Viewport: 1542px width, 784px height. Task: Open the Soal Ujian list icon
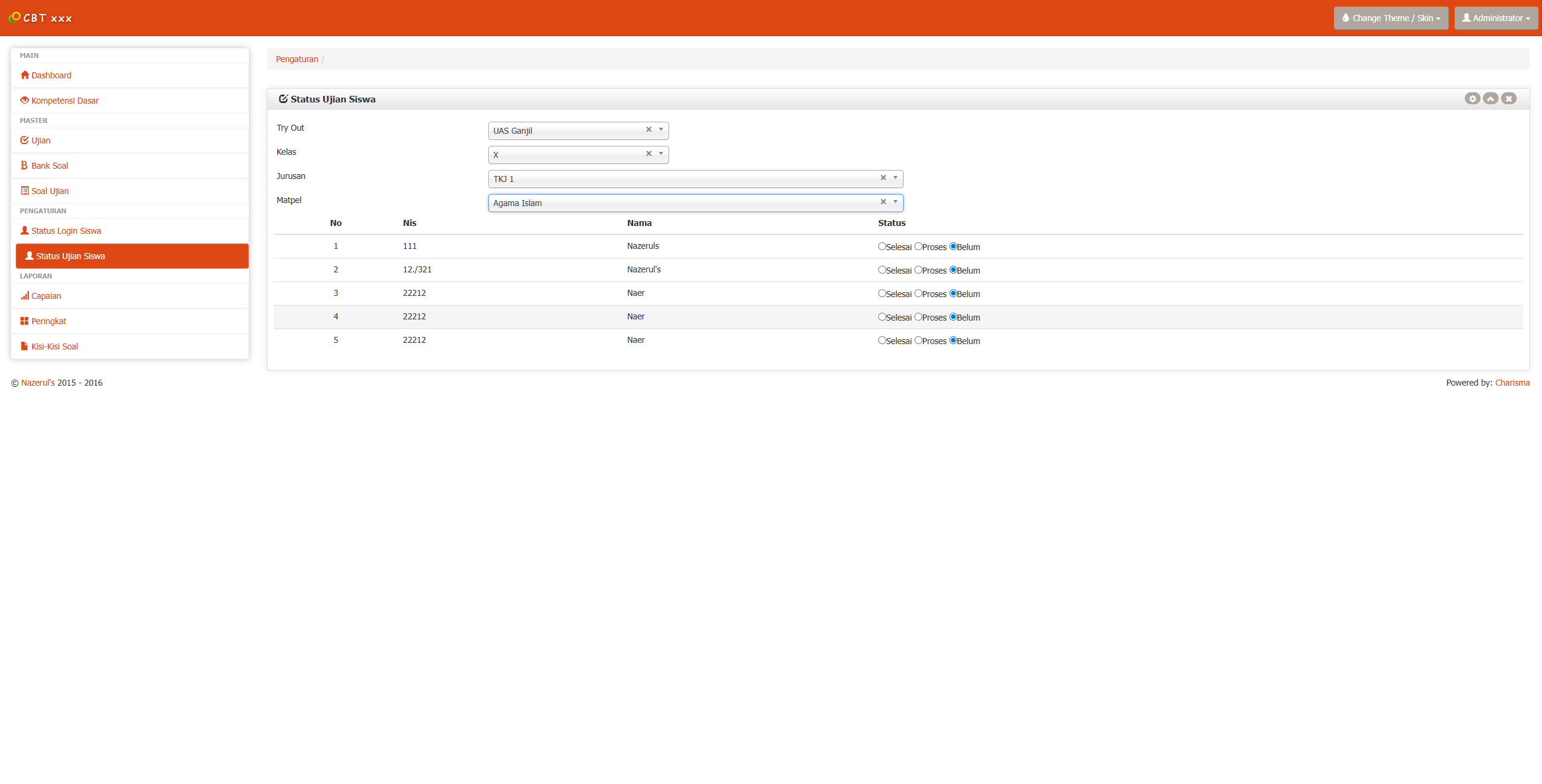(24, 190)
